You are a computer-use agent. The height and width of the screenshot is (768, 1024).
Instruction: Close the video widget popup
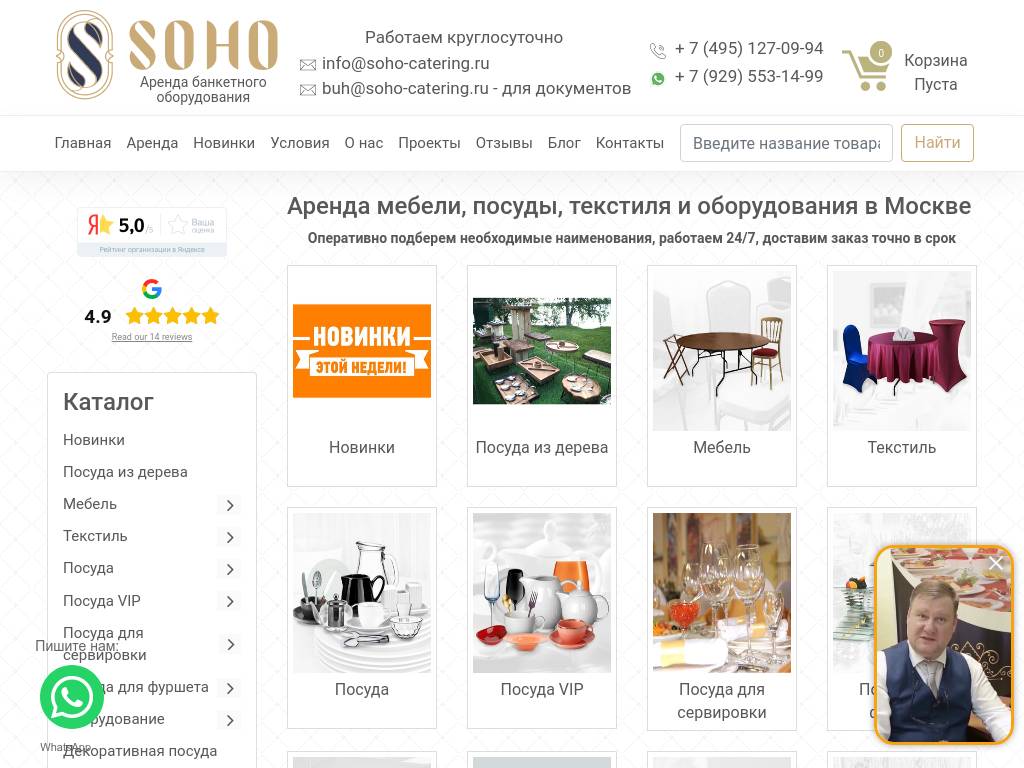tap(995, 562)
